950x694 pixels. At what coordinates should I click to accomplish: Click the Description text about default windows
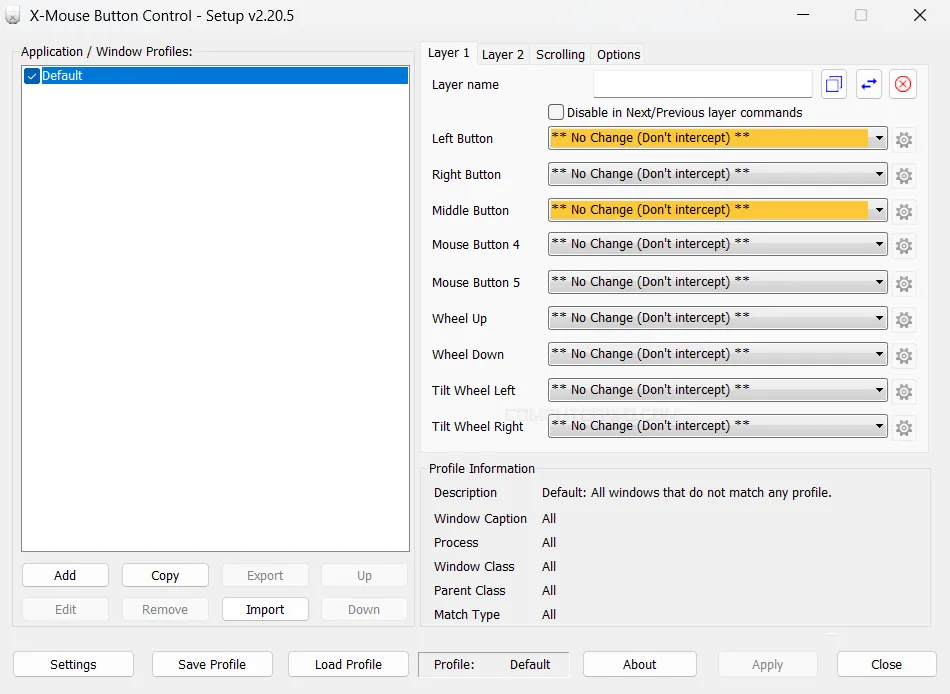click(x=686, y=493)
